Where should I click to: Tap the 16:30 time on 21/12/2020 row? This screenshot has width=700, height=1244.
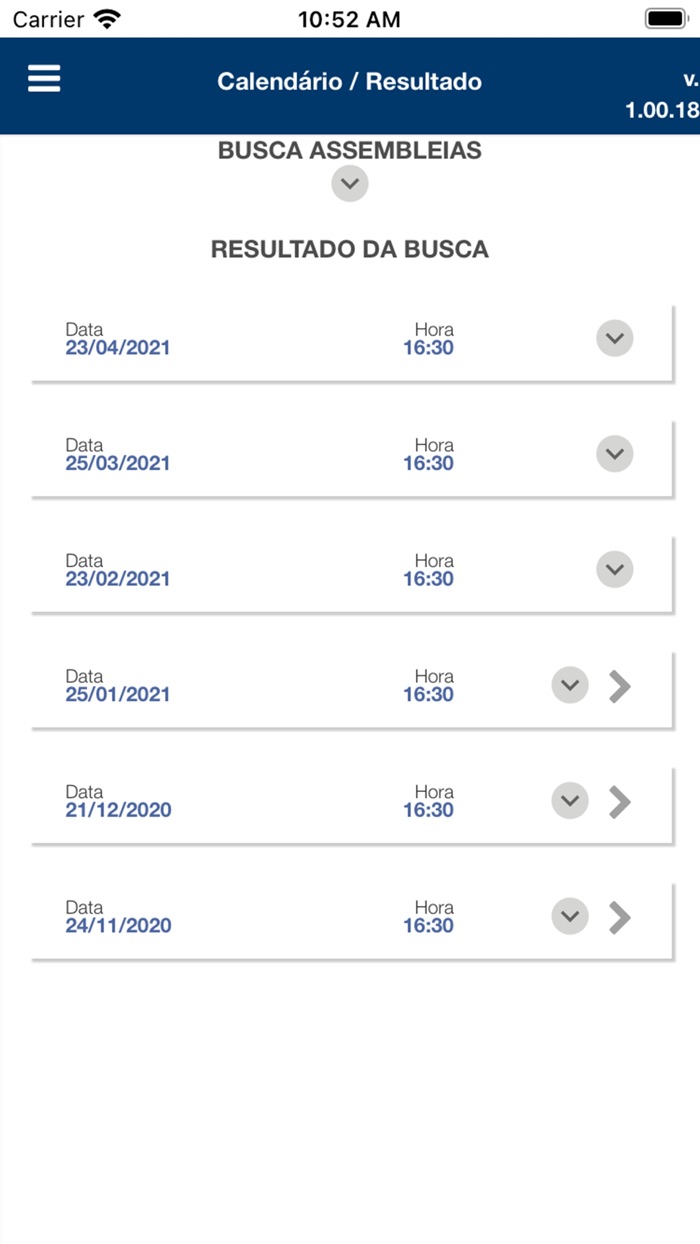(428, 810)
